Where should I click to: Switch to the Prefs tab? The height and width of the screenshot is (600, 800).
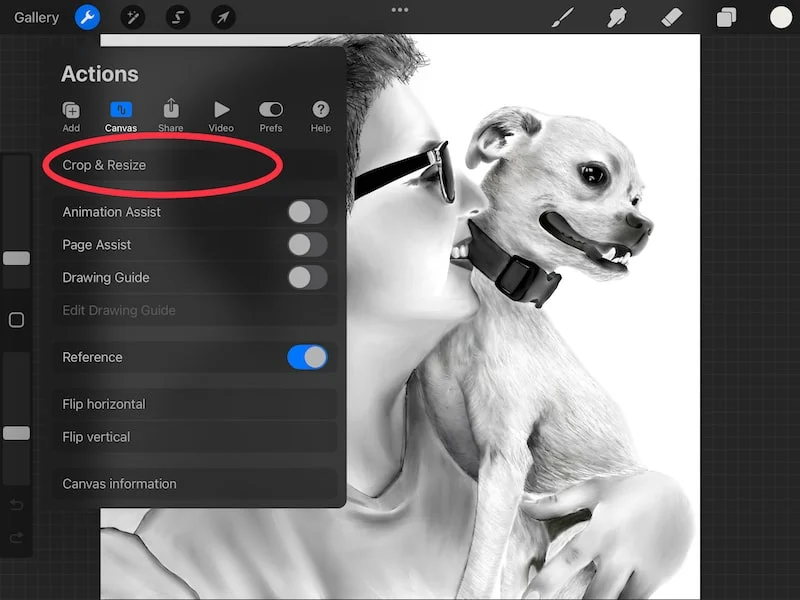click(x=270, y=117)
